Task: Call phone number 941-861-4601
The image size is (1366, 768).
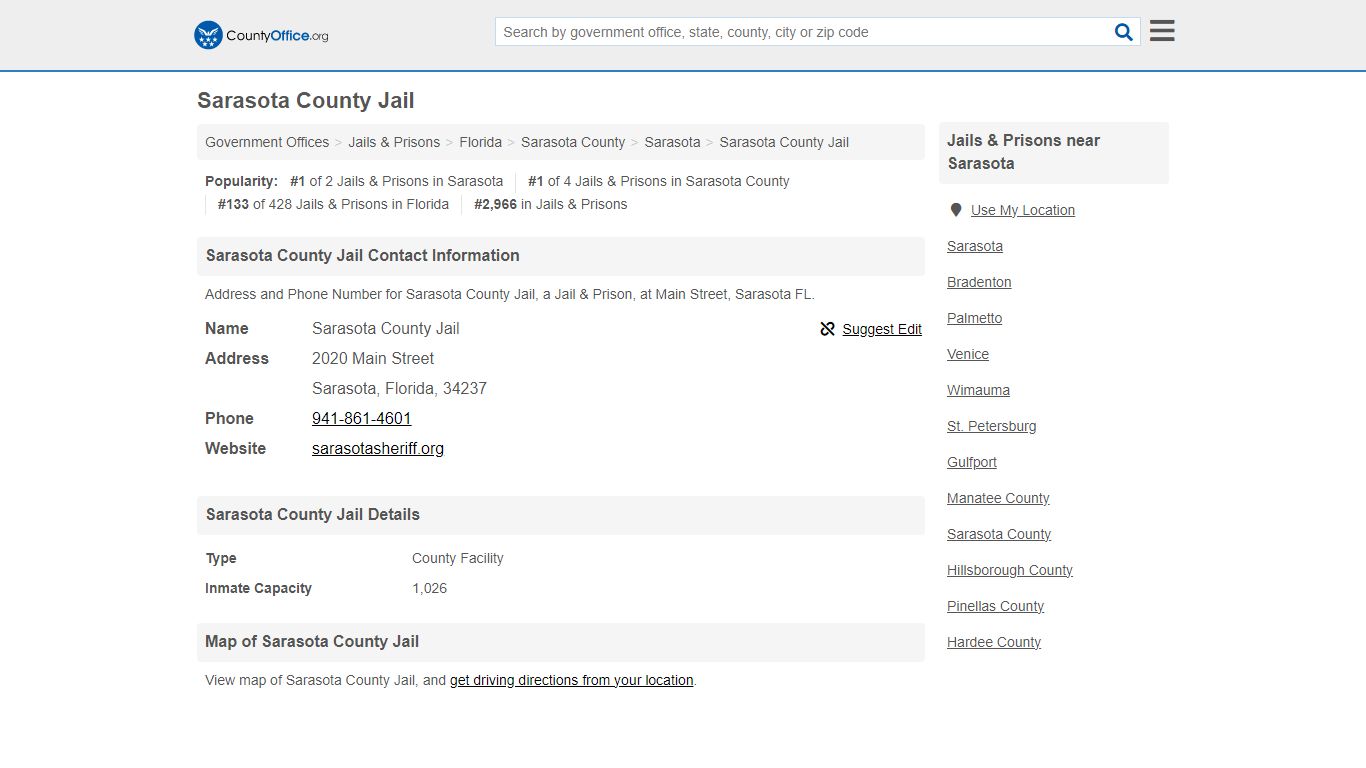Action: pyautogui.click(x=362, y=418)
